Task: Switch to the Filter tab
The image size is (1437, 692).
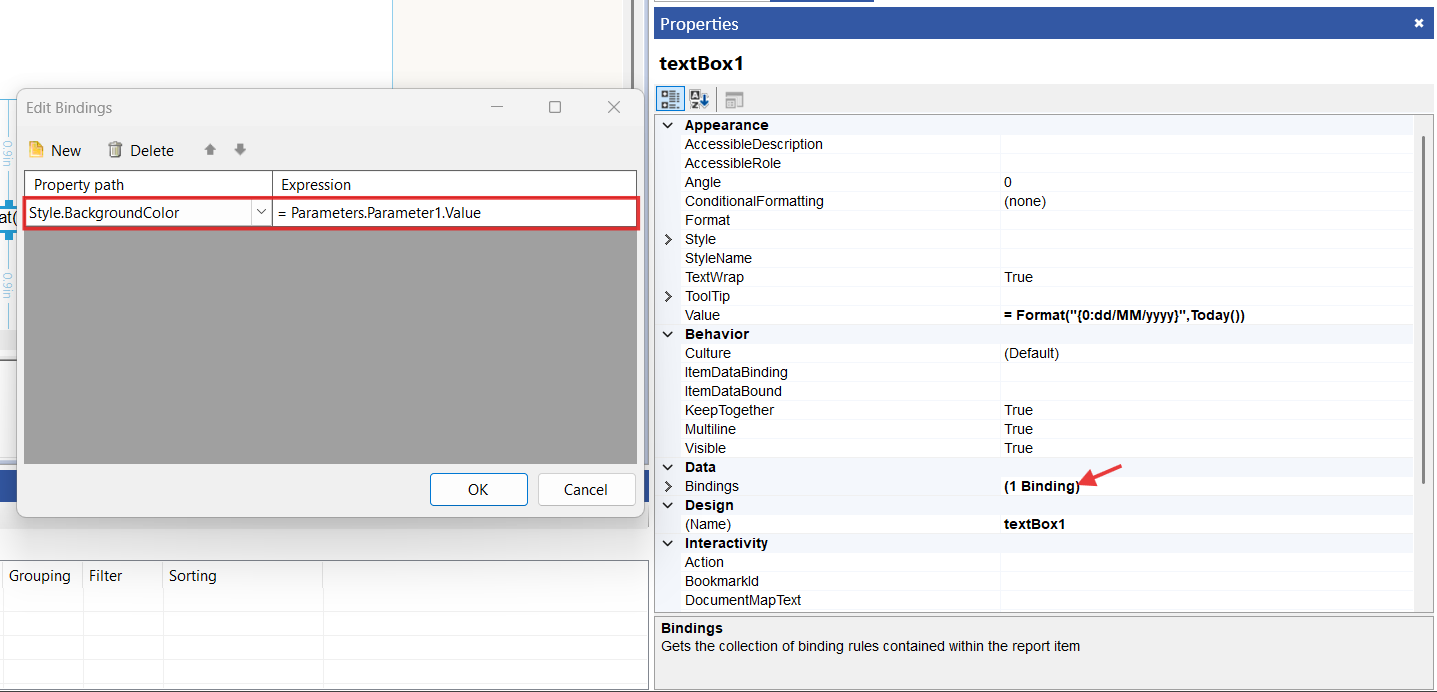Action: tap(105, 576)
